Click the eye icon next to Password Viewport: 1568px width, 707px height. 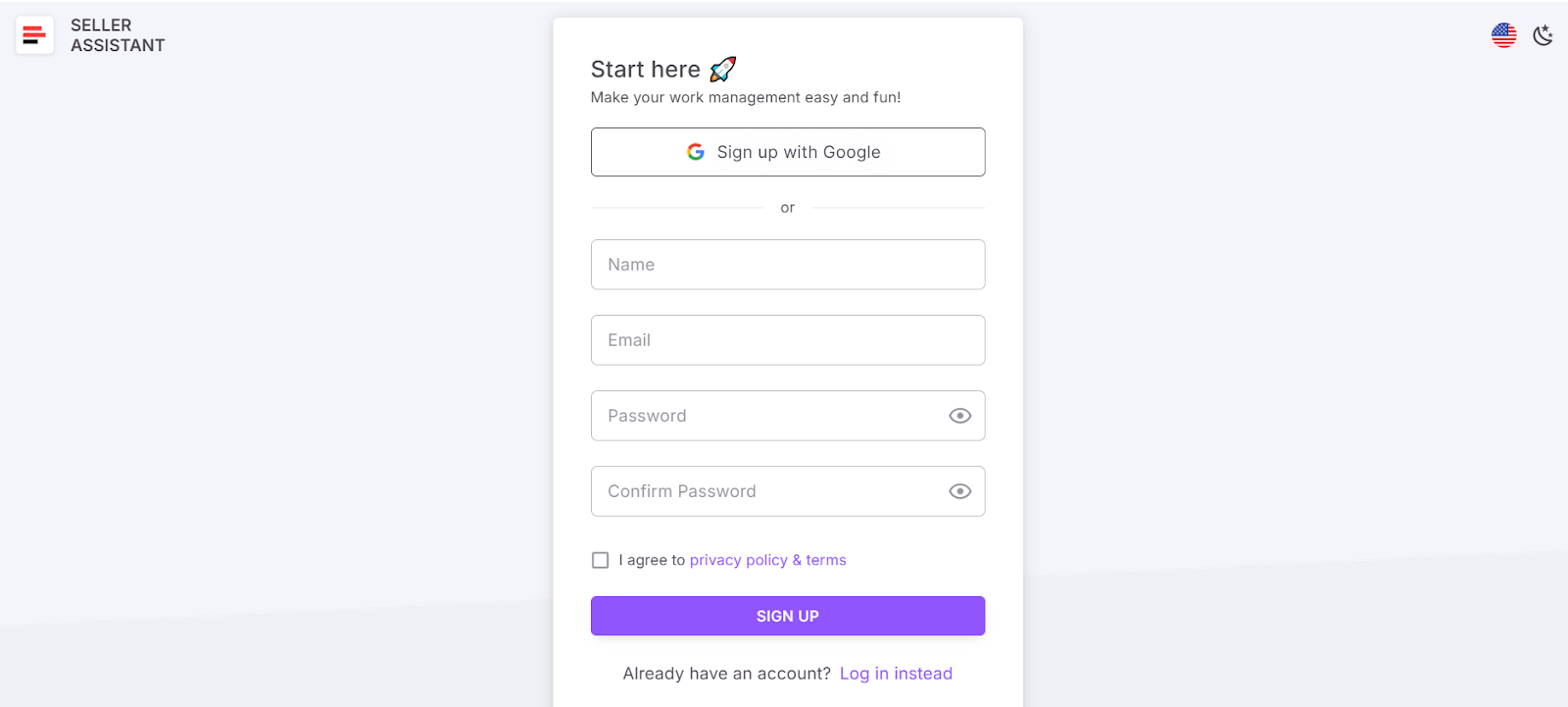(958, 416)
